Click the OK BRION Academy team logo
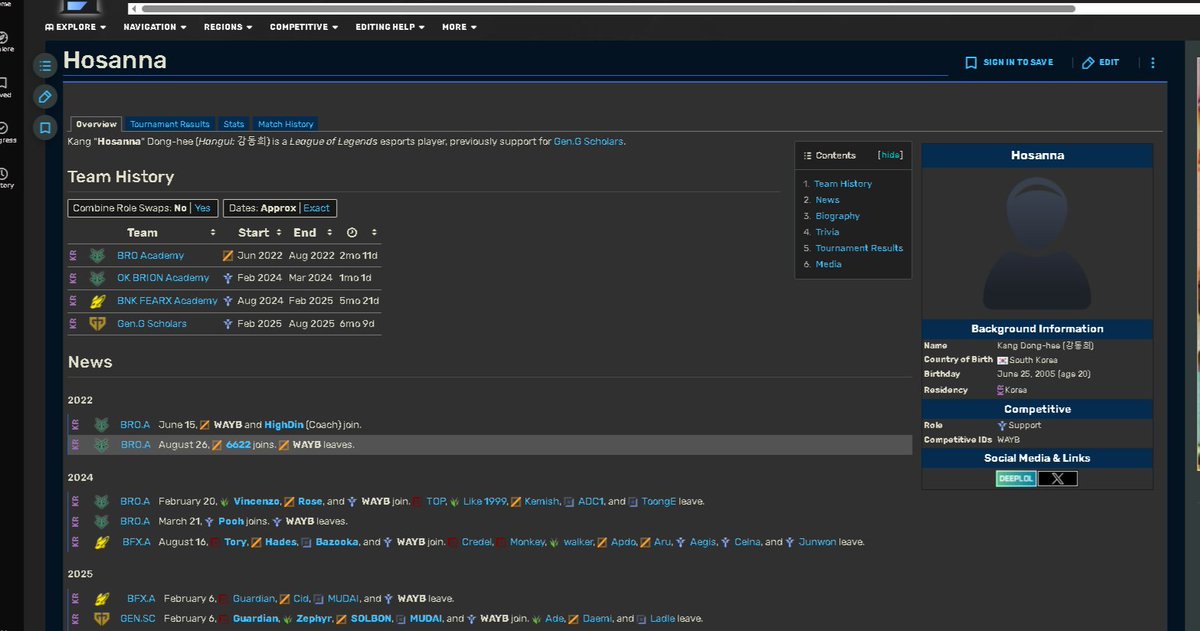The image size is (1200, 631). (x=98, y=278)
